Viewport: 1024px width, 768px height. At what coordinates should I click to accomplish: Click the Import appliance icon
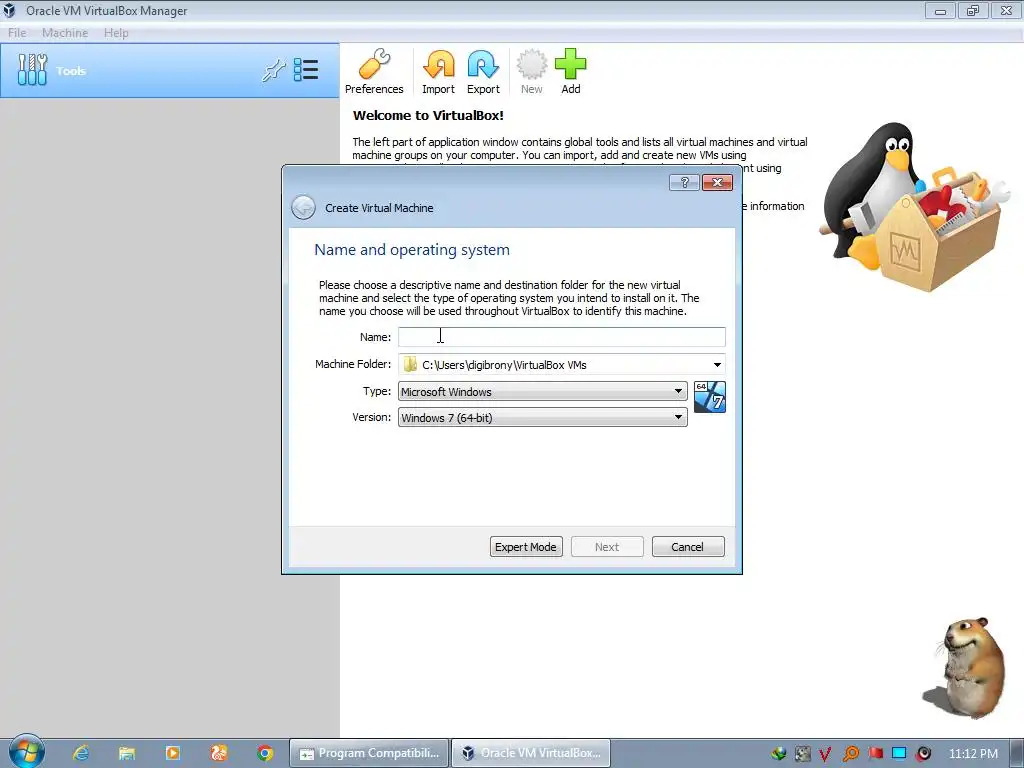(438, 72)
